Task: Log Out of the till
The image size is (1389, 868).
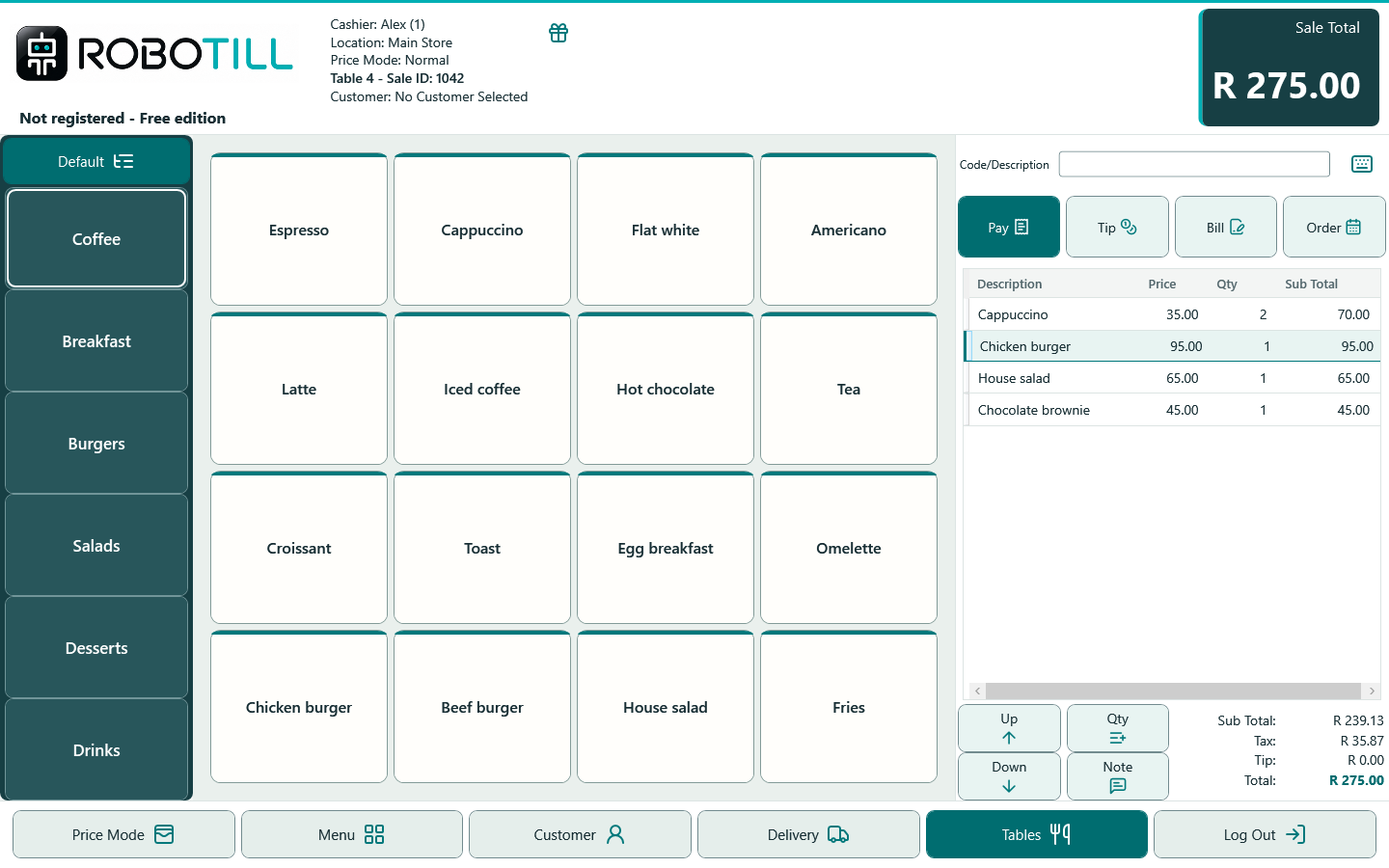Action: [1265, 834]
